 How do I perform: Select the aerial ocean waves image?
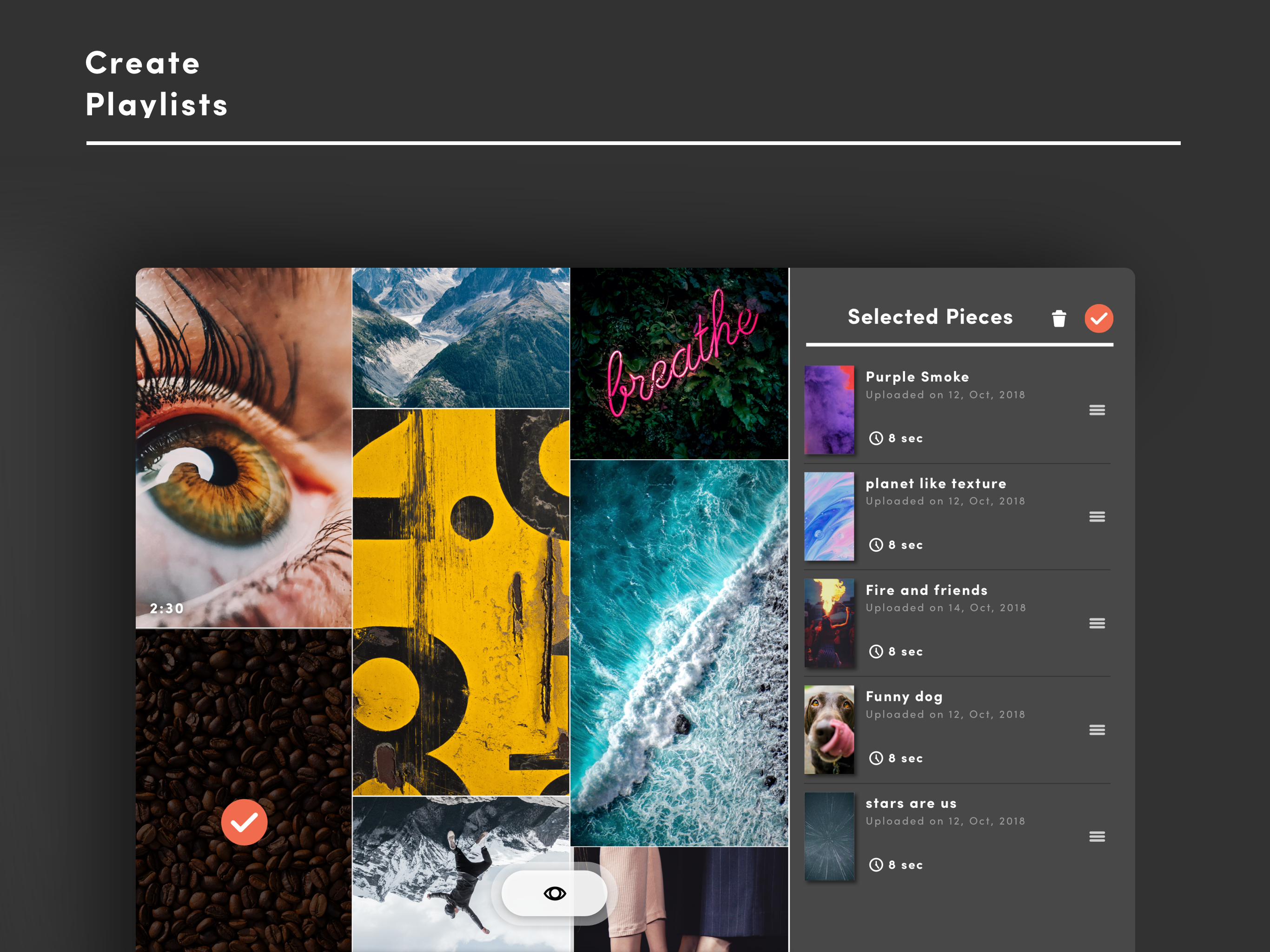click(x=679, y=653)
